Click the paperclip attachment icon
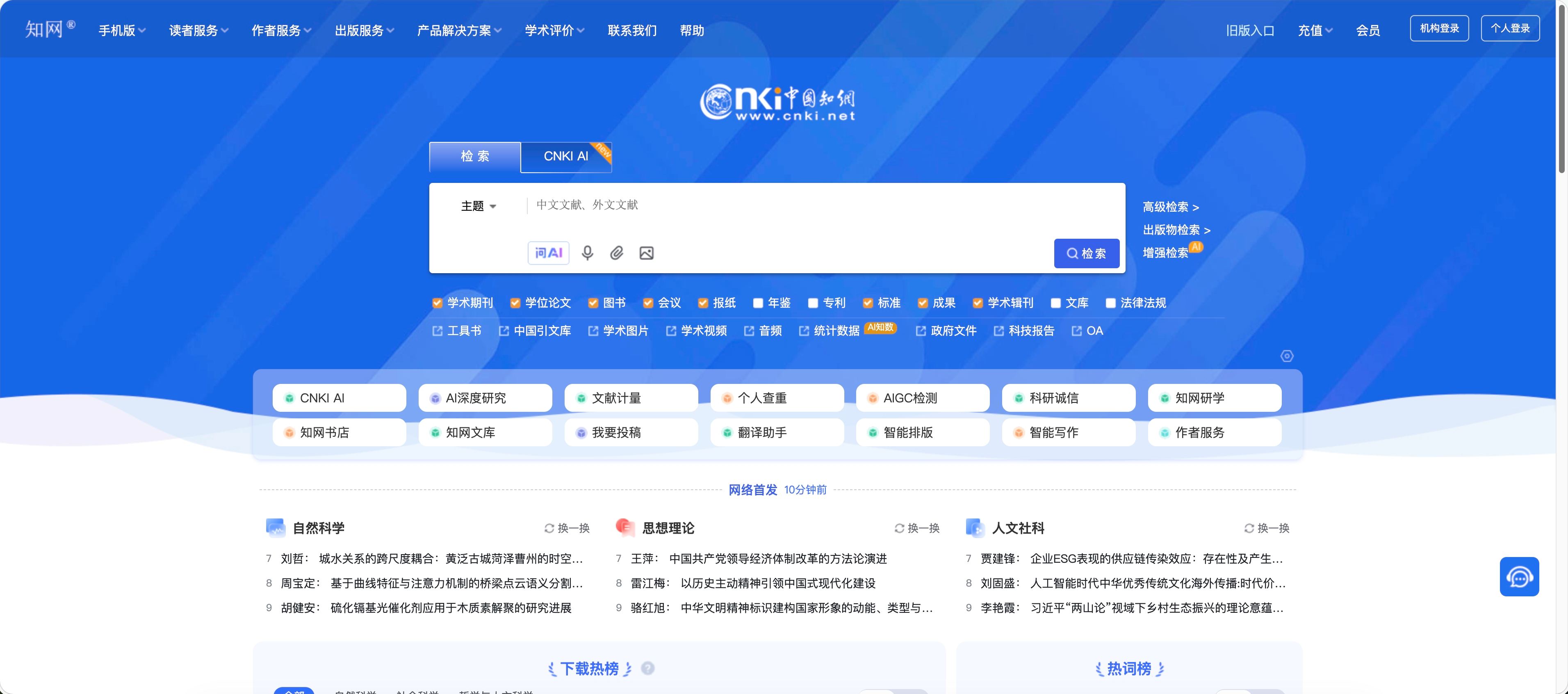 617,253
